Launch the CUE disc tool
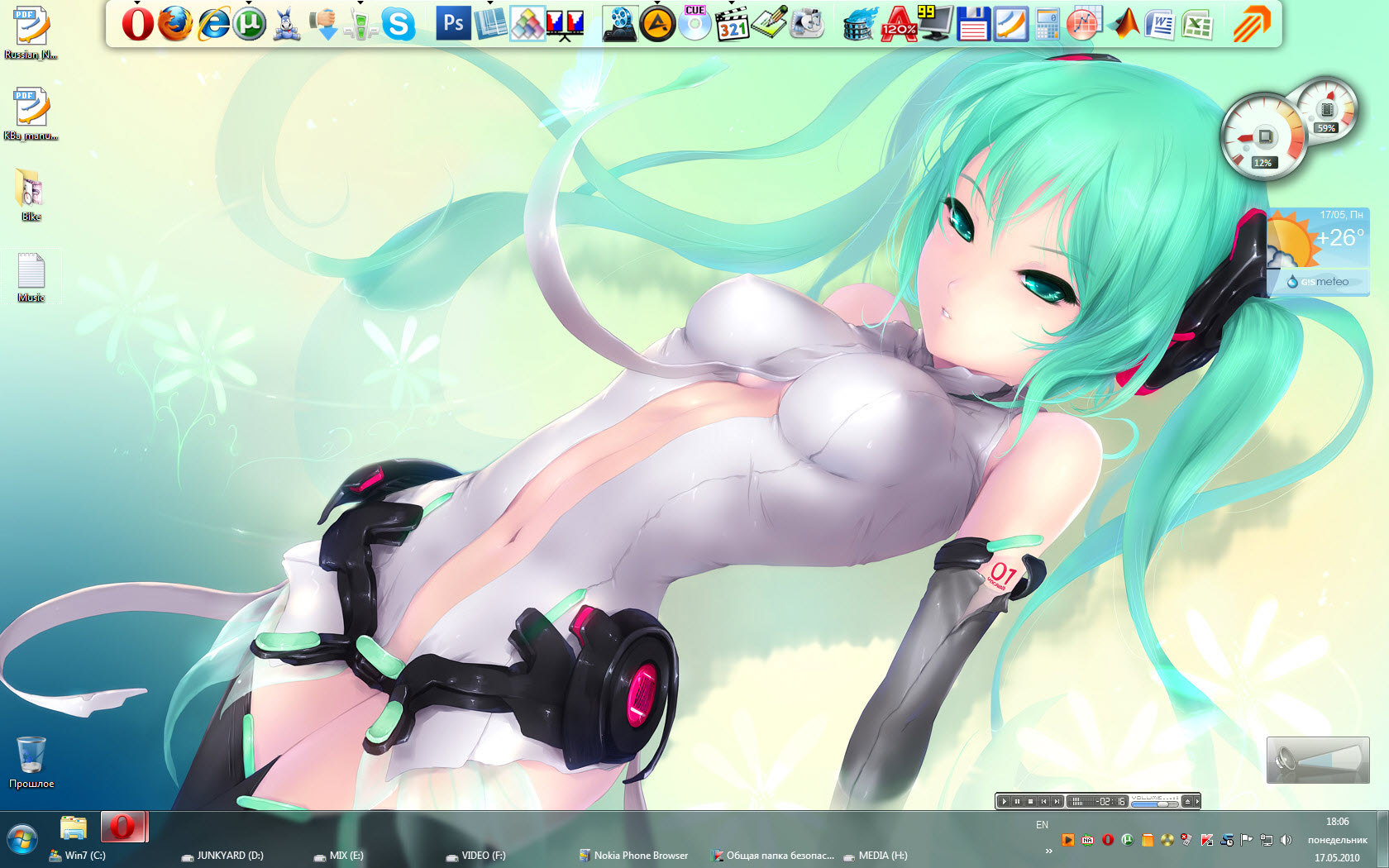This screenshot has height=868, width=1389. tap(694, 23)
